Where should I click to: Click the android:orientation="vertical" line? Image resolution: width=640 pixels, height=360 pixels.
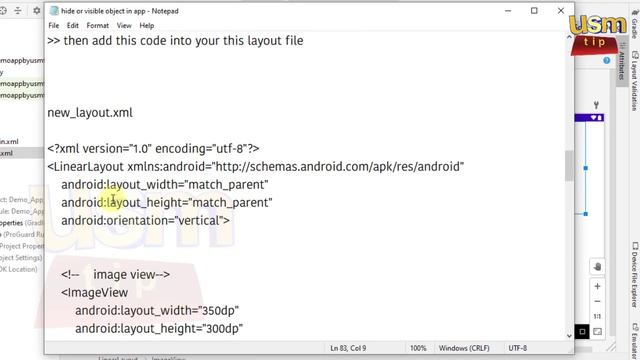point(145,220)
